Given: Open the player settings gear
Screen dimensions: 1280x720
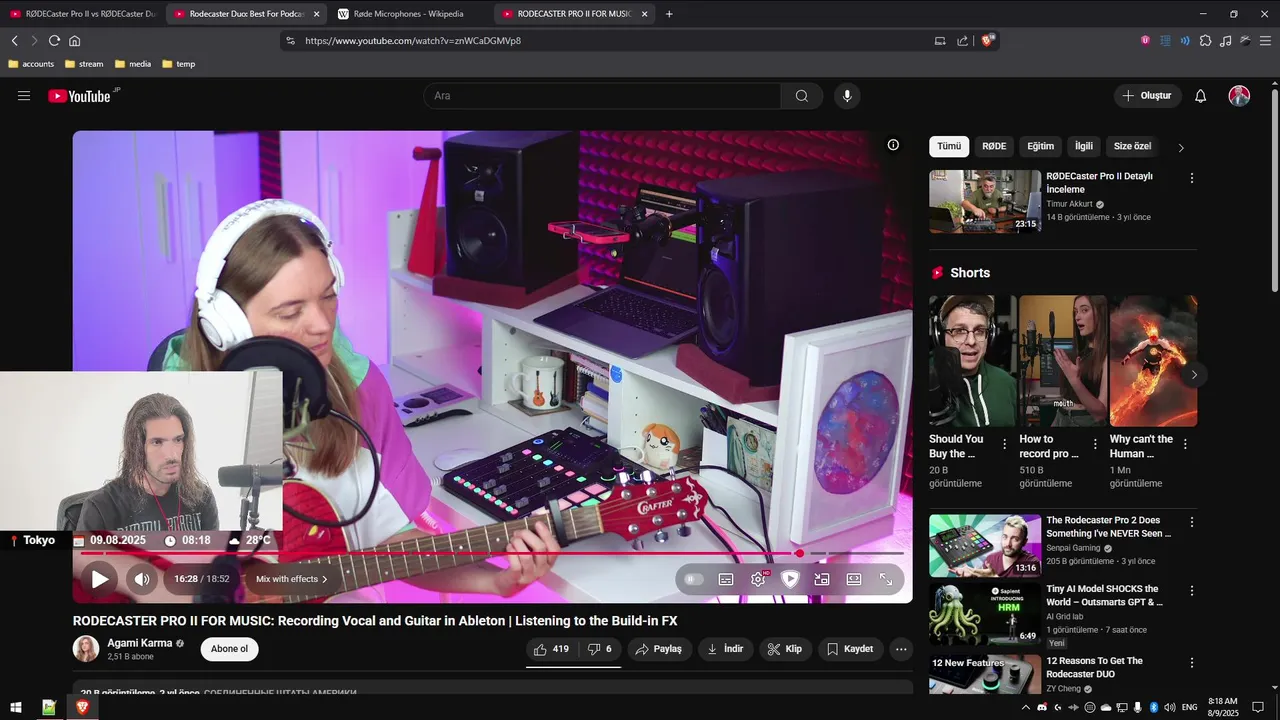Looking at the screenshot, I should click(x=758, y=579).
